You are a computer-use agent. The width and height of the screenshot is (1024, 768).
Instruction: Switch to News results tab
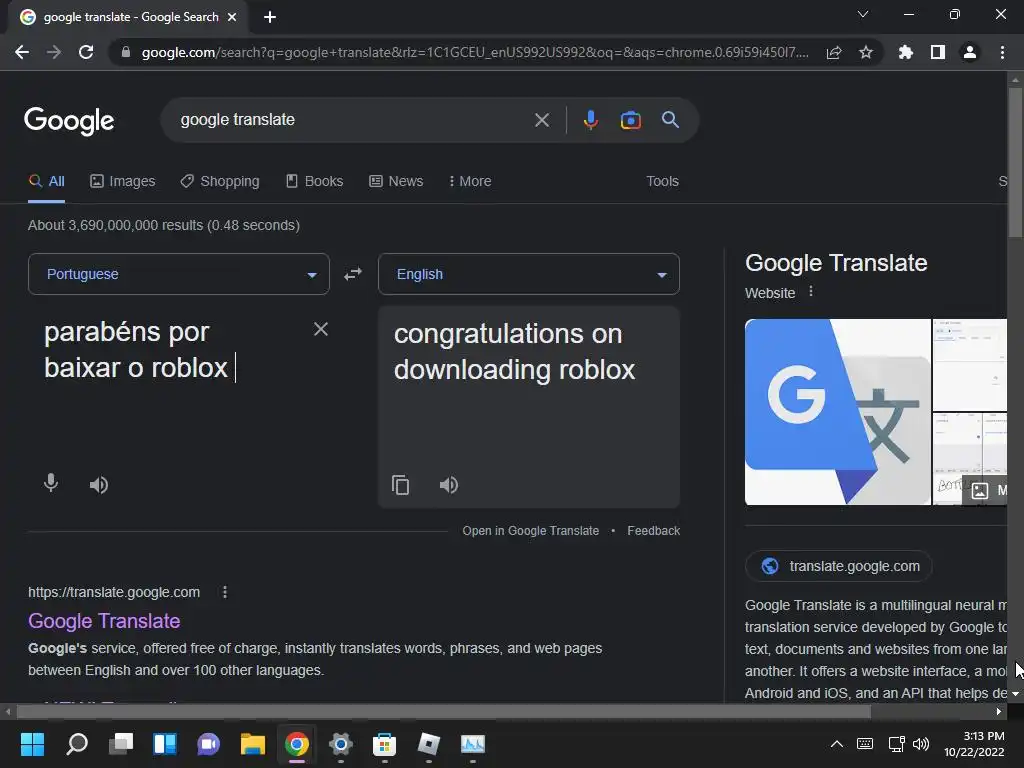point(396,181)
